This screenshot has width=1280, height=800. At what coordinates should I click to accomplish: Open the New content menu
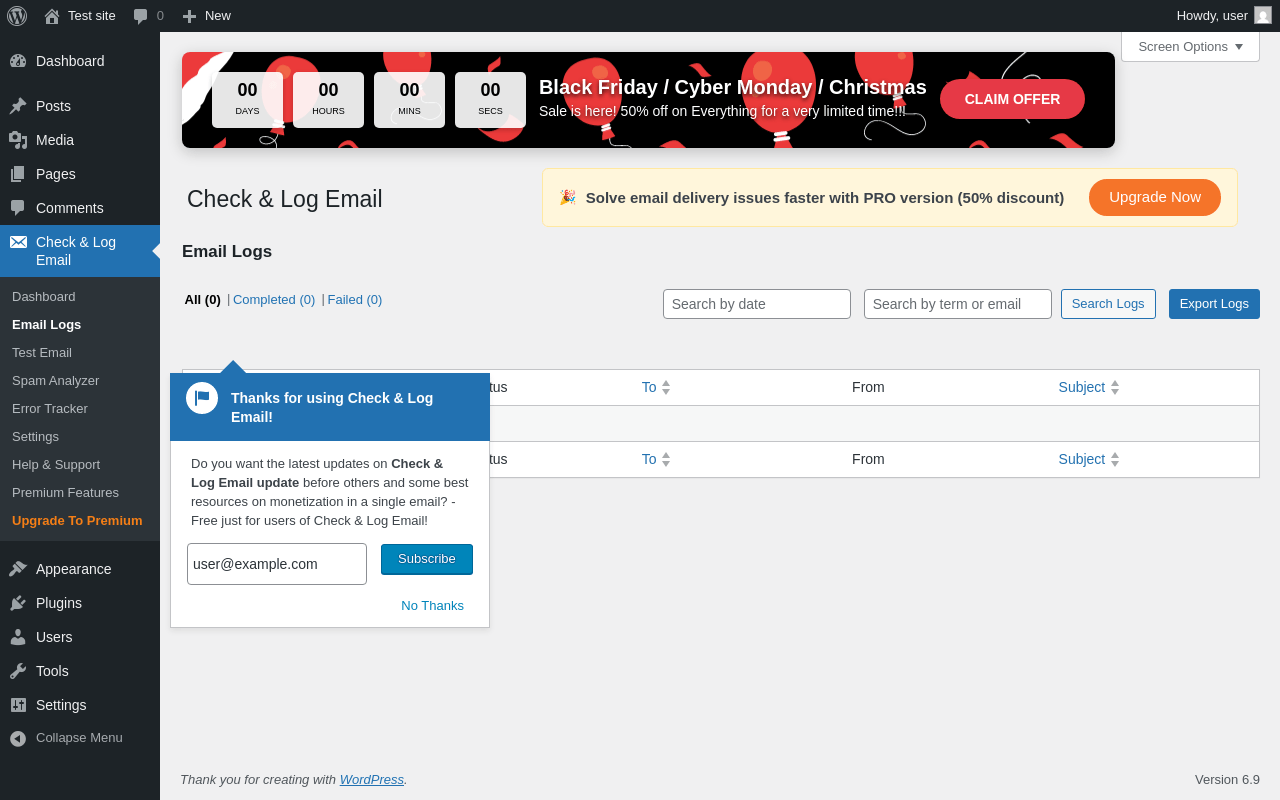[x=207, y=16]
